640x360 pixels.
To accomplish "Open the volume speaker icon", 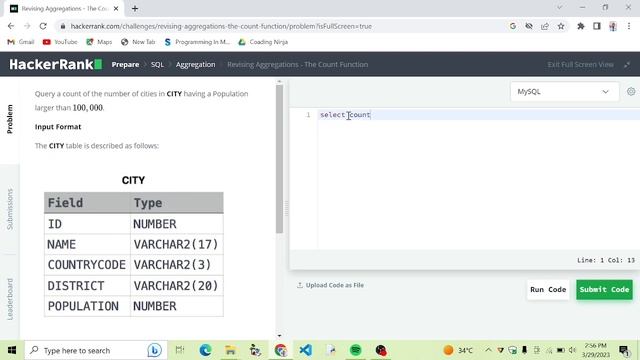I will pyautogui.click(x=572, y=350).
